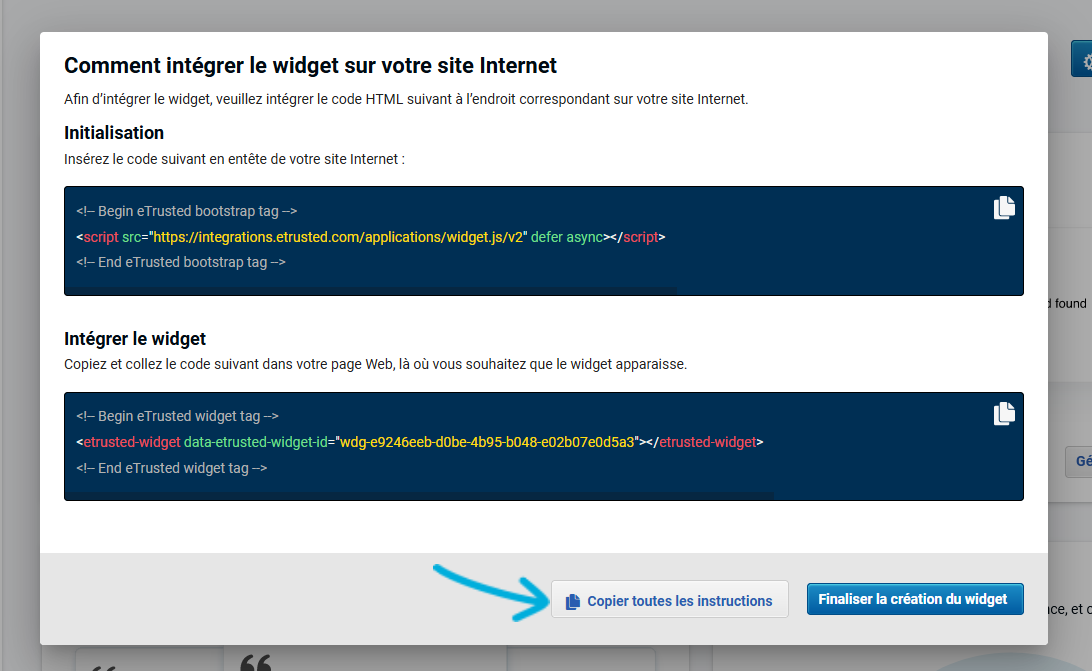The height and width of the screenshot is (671, 1092).
Task: Click the partially hidden 'Gé' button in background
Action: tap(1079, 461)
